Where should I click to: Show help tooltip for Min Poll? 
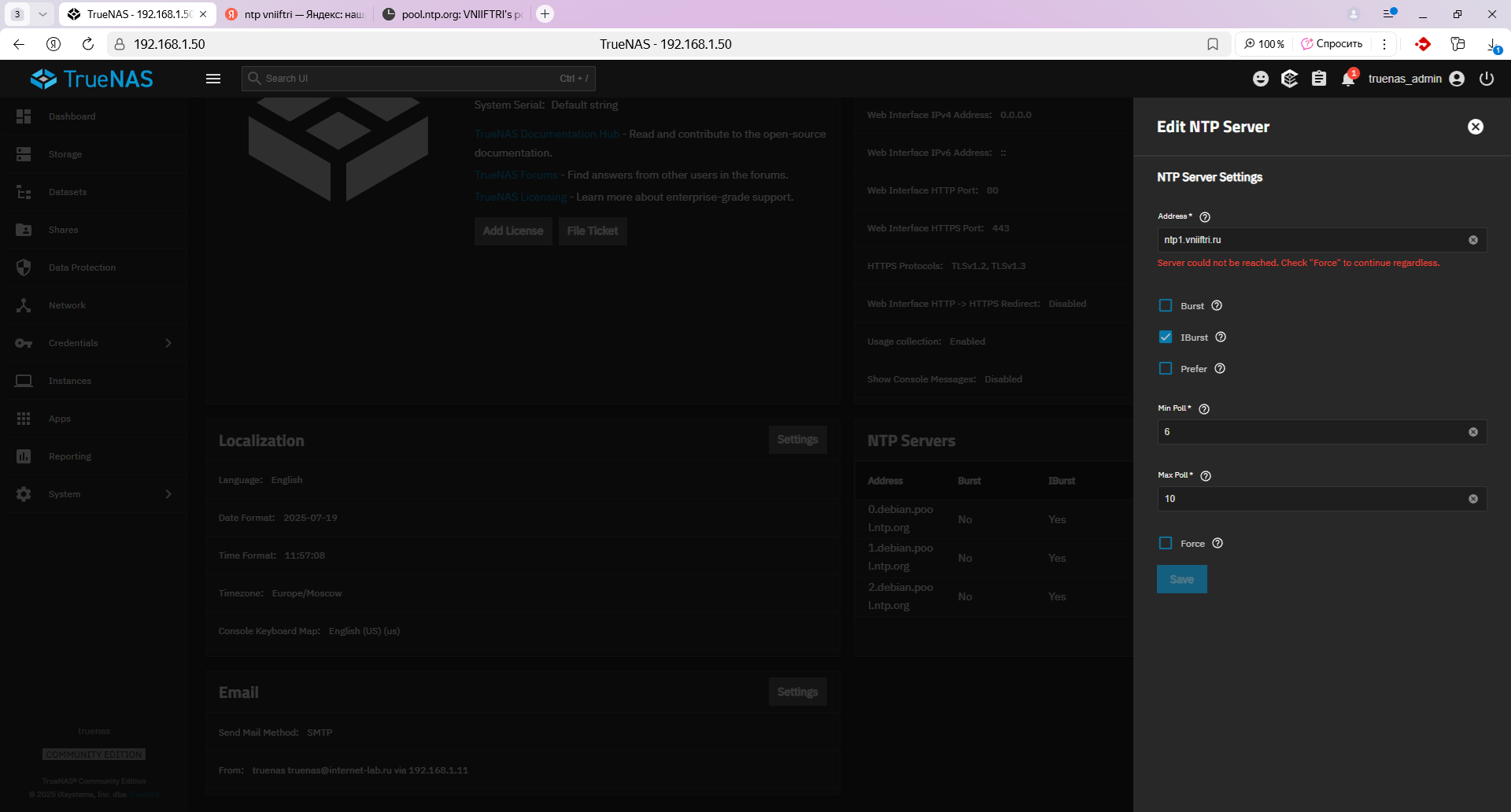[x=1204, y=409]
